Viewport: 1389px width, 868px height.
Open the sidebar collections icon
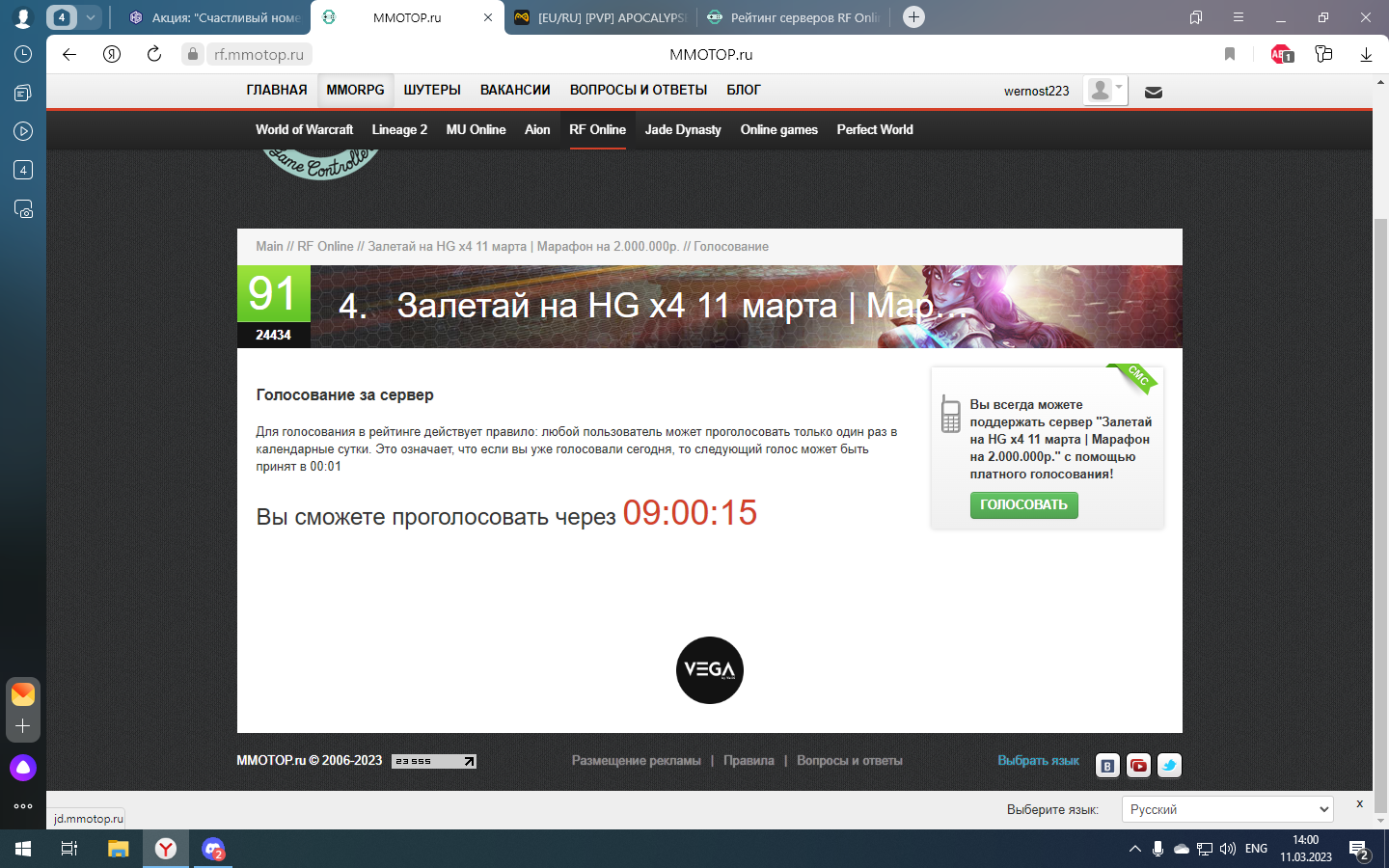pyautogui.click(x=23, y=93)
